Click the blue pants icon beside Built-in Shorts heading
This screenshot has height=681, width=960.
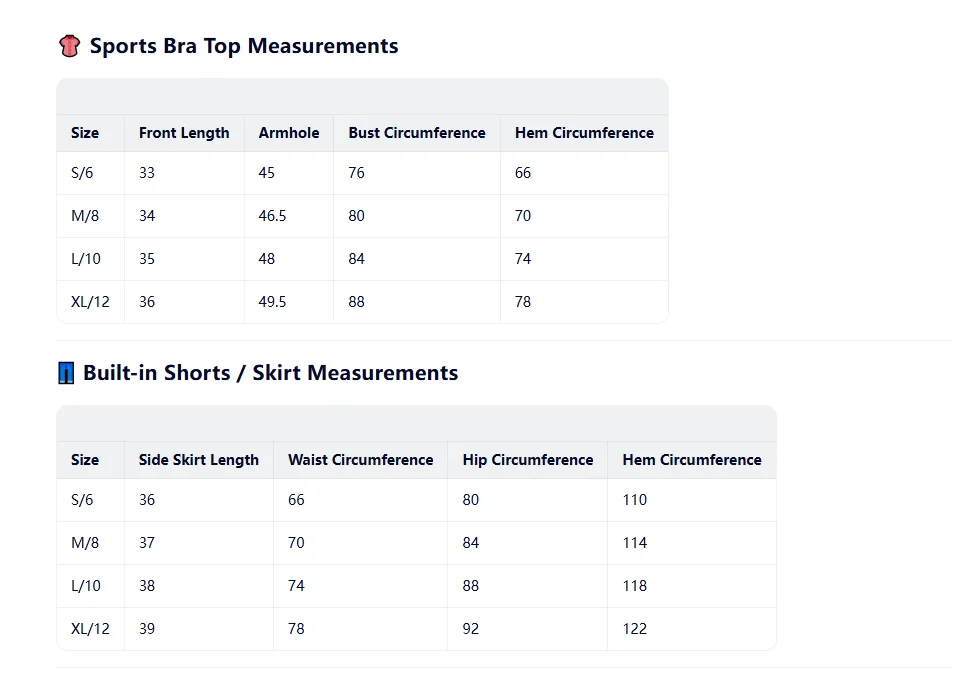click(66, 373)
